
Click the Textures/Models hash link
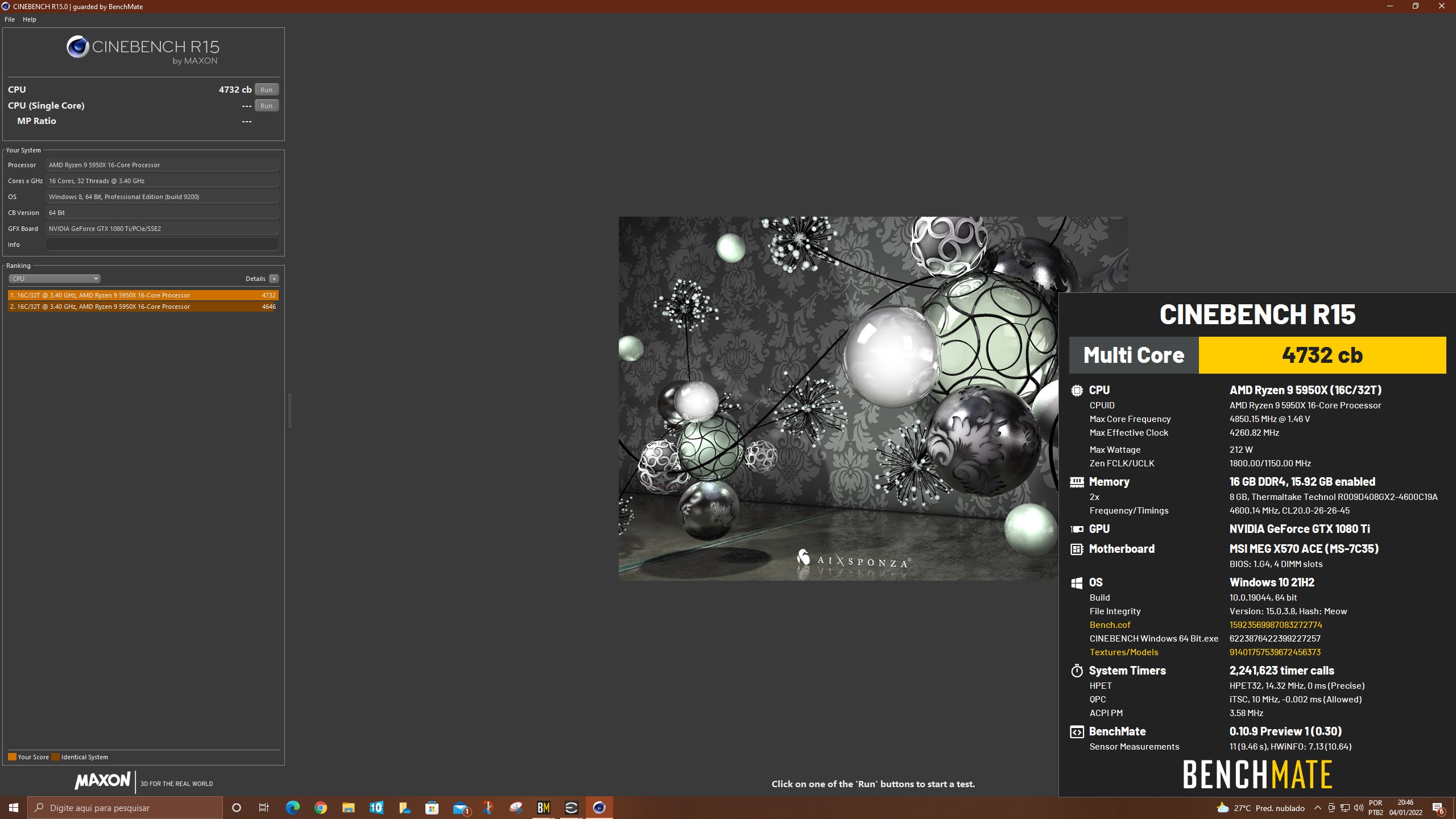(1275, 652)
